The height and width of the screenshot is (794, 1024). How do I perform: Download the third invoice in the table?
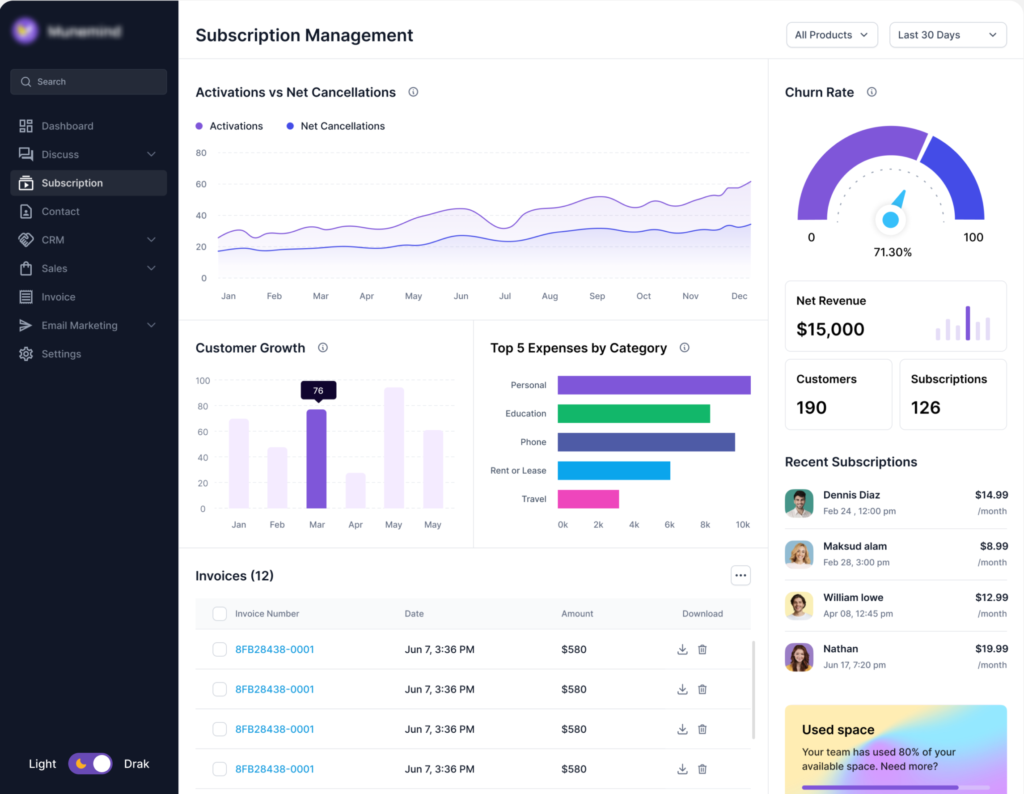click(x=682, y=729)
